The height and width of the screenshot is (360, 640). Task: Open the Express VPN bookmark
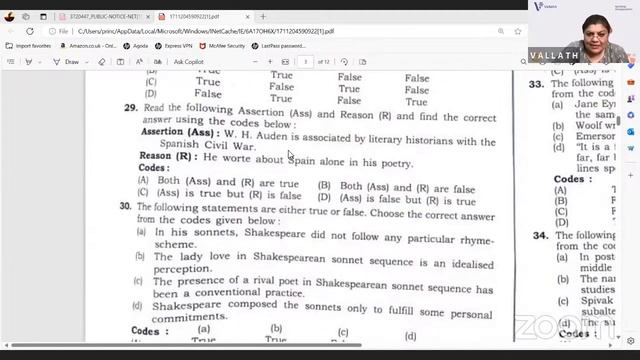click(174, 46)
